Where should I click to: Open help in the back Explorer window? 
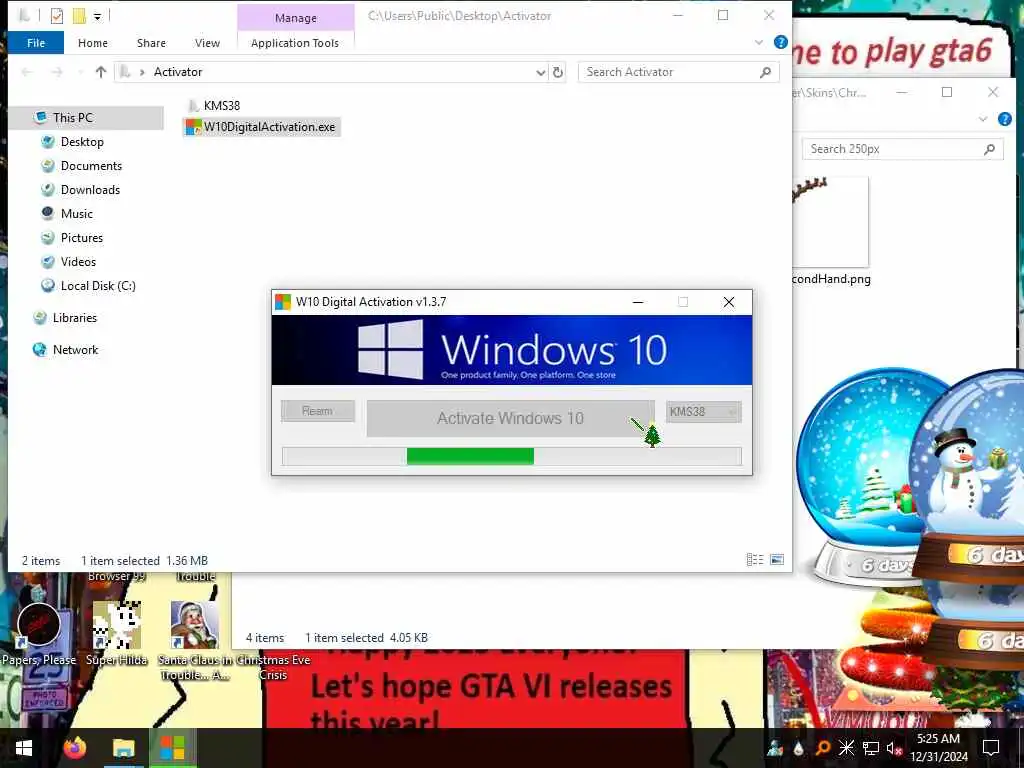[x=1004, y=119]
